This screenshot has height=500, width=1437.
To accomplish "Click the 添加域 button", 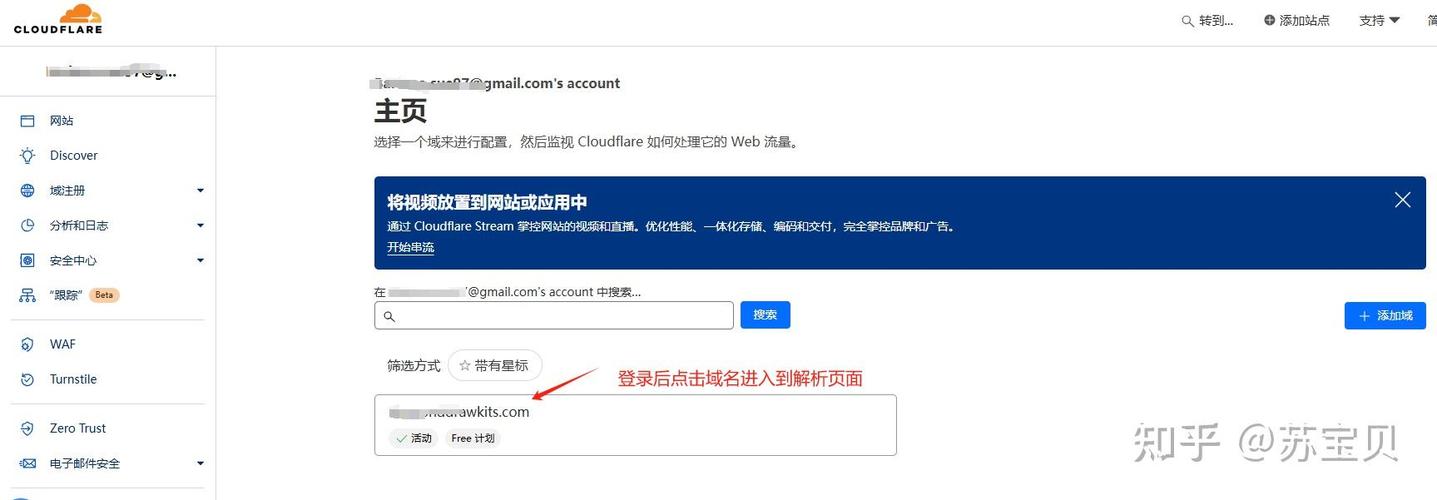I will [x=1385, y=315].
